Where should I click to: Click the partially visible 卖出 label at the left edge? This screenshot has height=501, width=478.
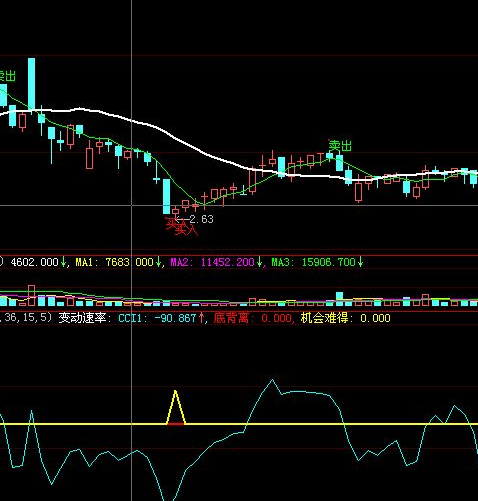point(7,76)
